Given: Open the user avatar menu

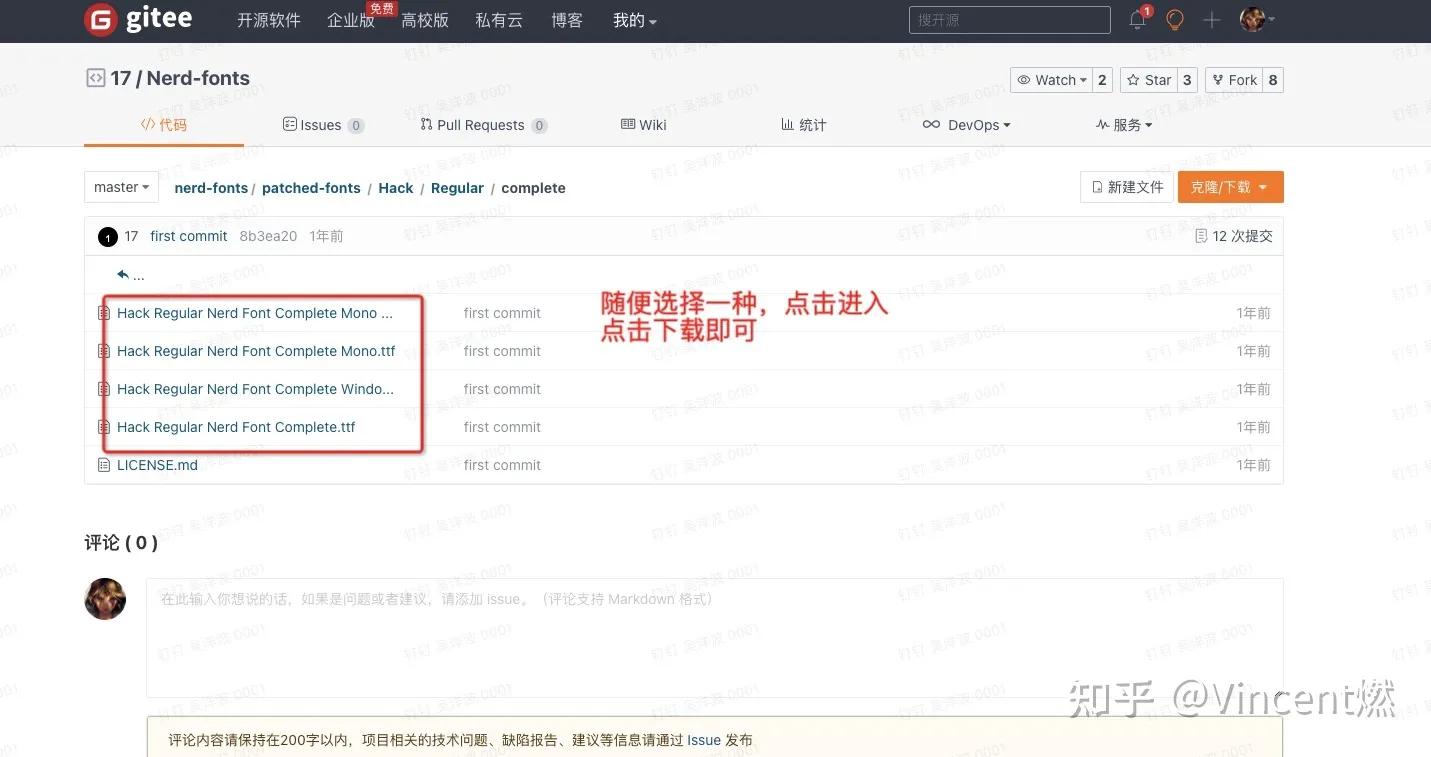Looking at the screenshot, I should click(x=1257, y=20).
